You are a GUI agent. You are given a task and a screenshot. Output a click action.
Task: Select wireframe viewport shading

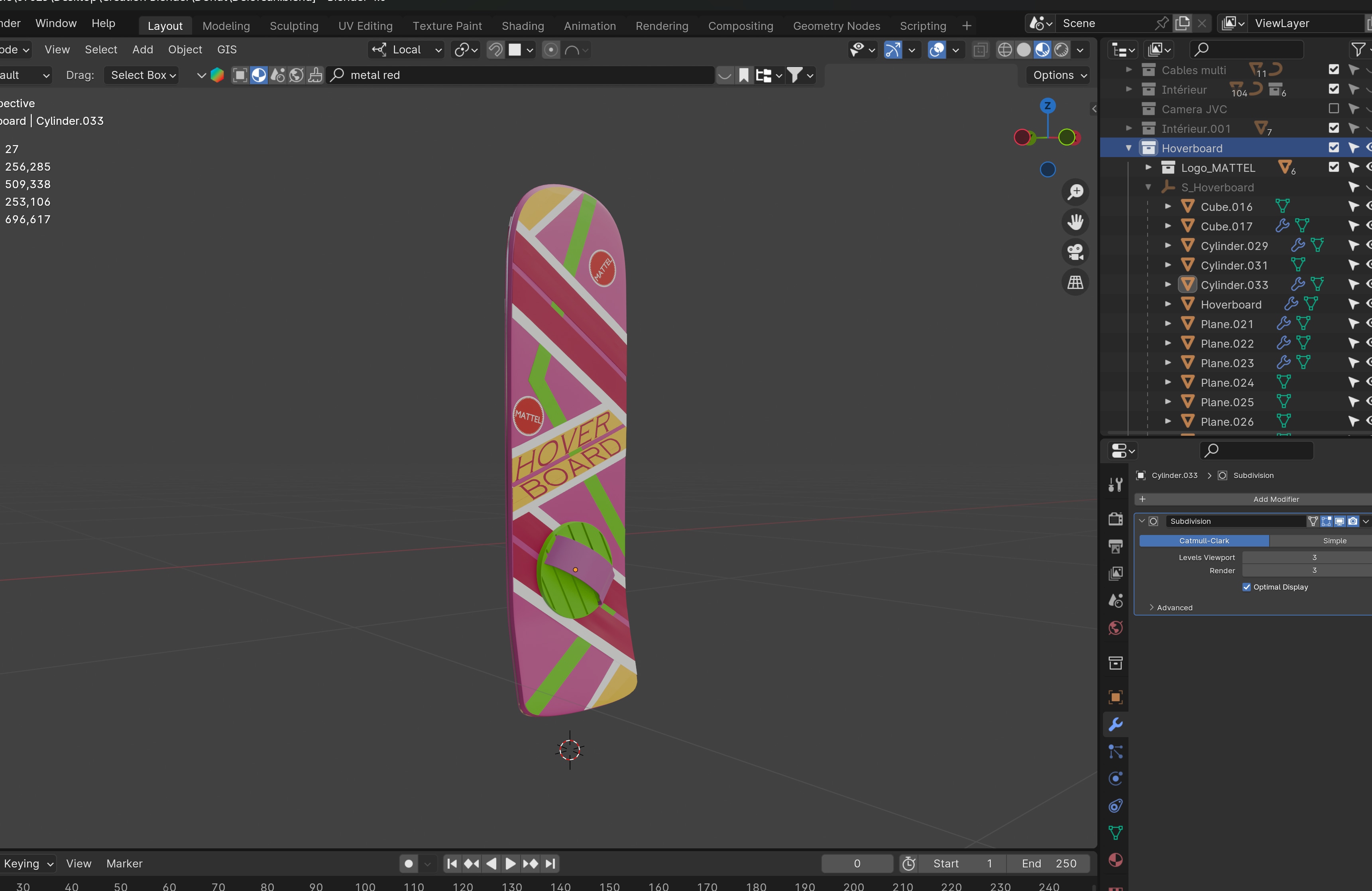pos(1005,49)
